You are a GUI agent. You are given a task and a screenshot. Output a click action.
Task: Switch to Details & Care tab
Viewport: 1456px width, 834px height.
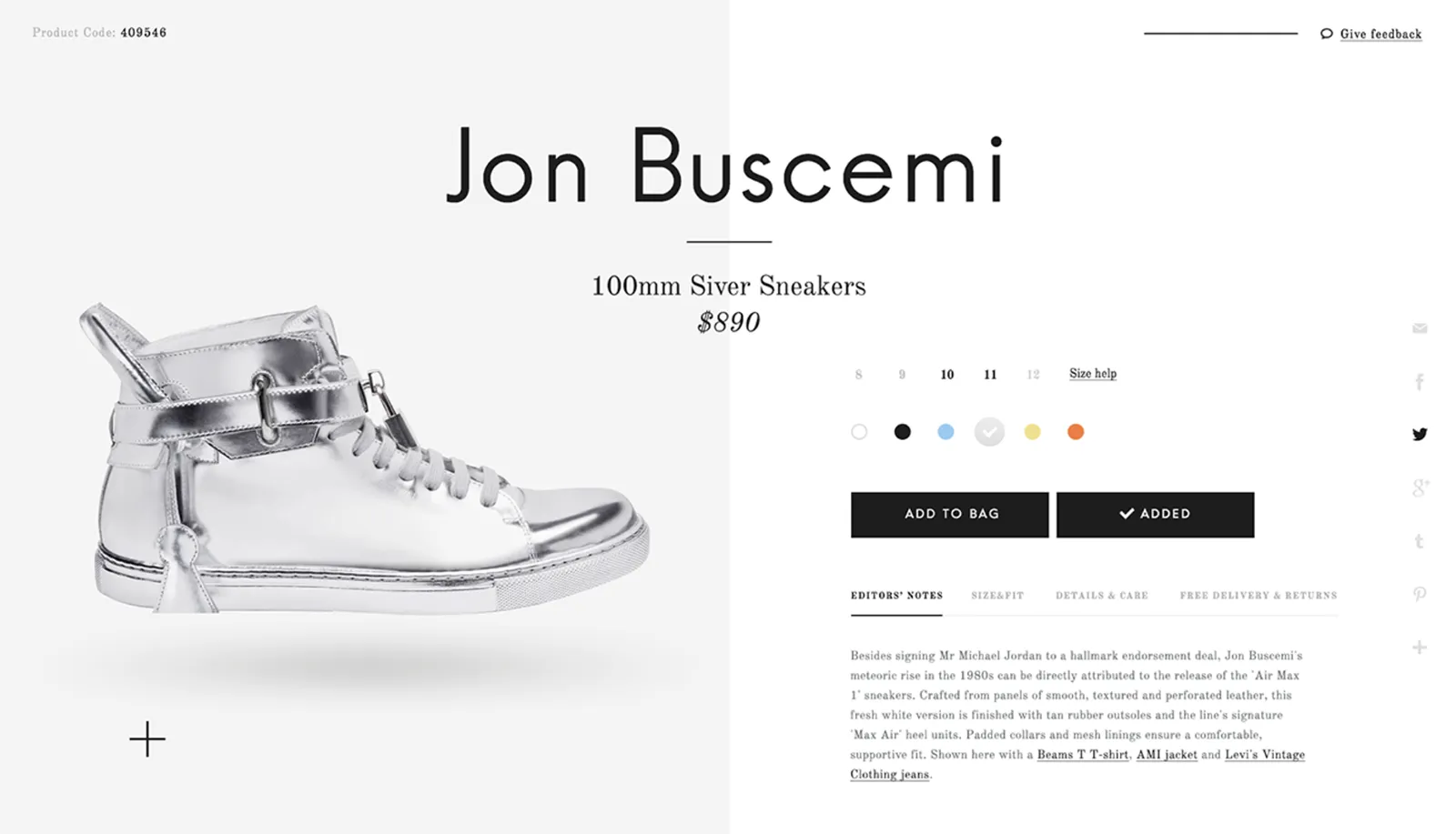1102,596
